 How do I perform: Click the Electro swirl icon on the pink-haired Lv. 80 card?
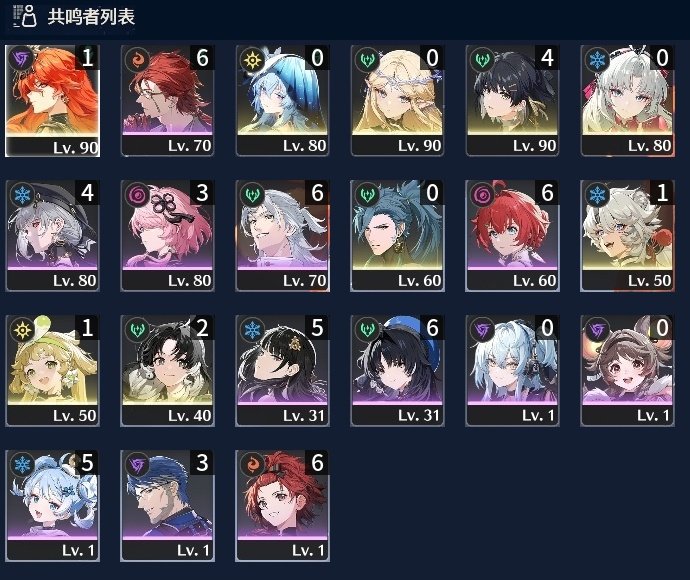[x=137, y=194]
